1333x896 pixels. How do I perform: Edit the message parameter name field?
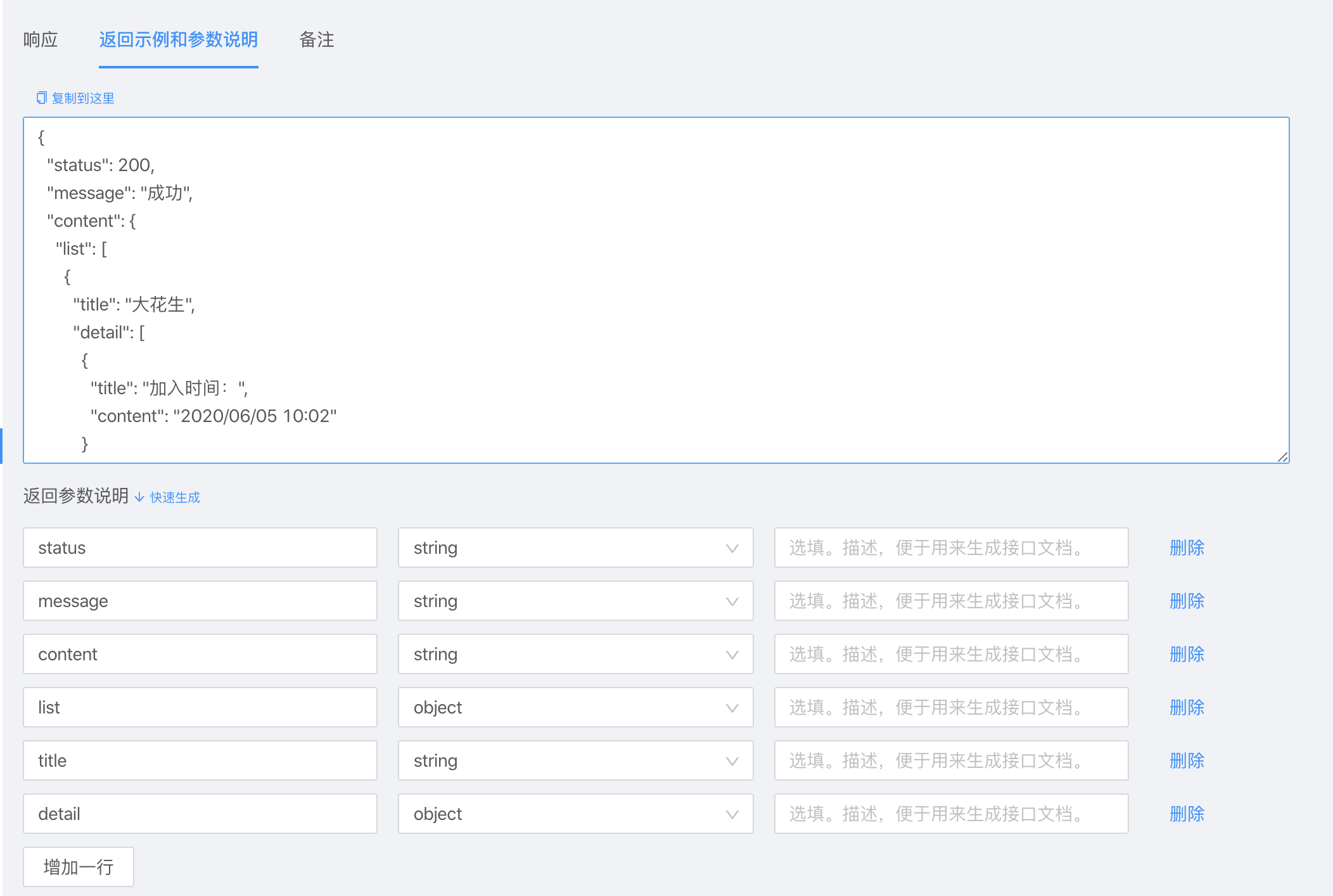pyautogui.click(x=200, y=601)
